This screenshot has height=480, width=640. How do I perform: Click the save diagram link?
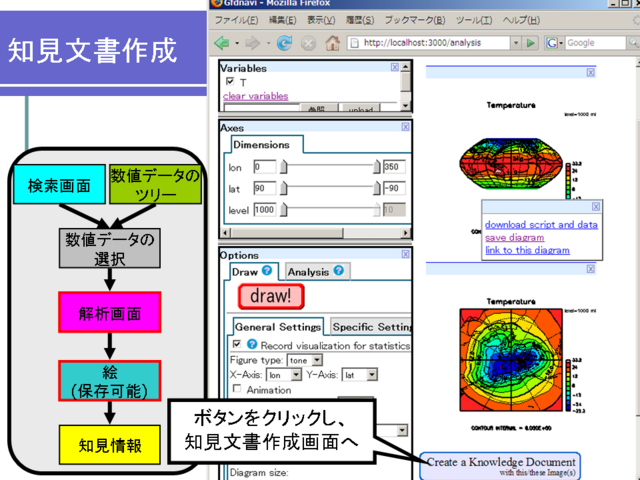click(x=514, y=238)
